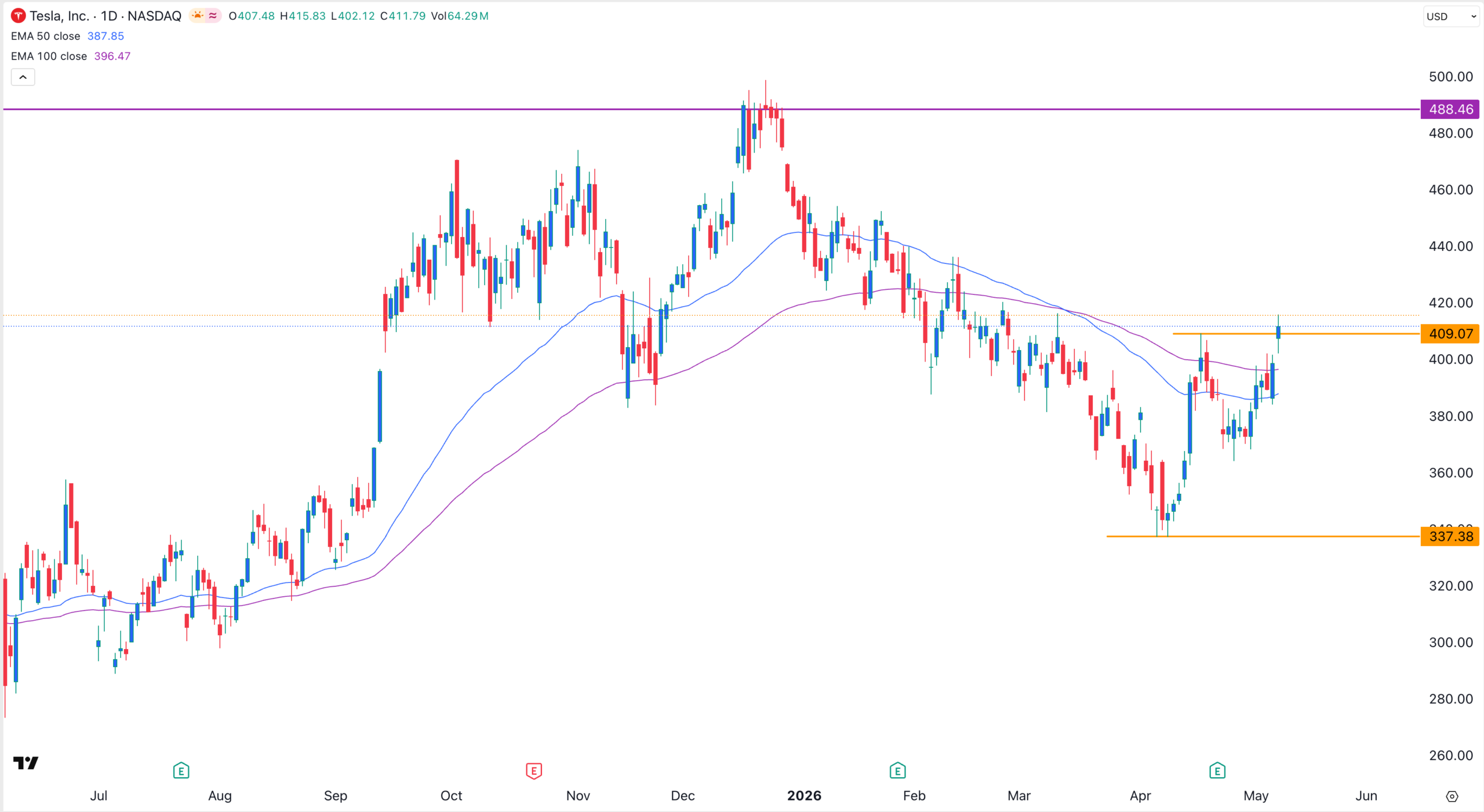
Task: Click the Dec label on time axis
Action: click(683, 796)
